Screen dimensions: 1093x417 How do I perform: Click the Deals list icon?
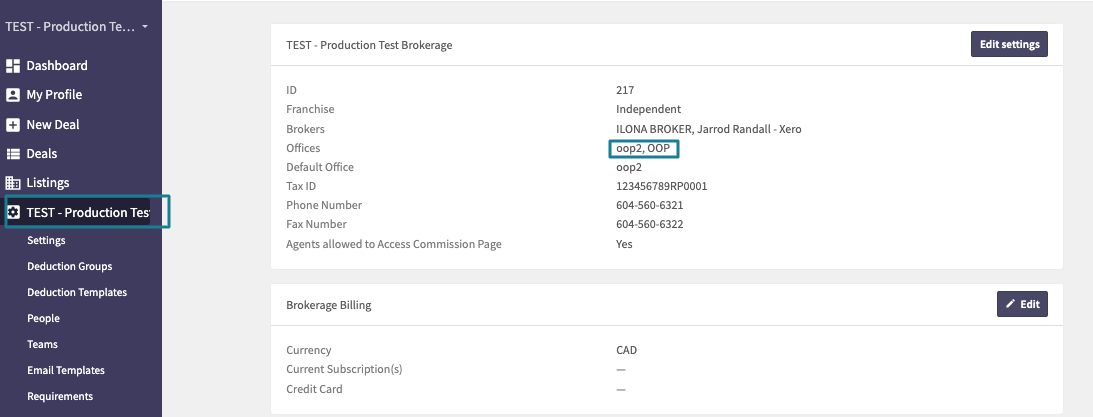(13, 154)
